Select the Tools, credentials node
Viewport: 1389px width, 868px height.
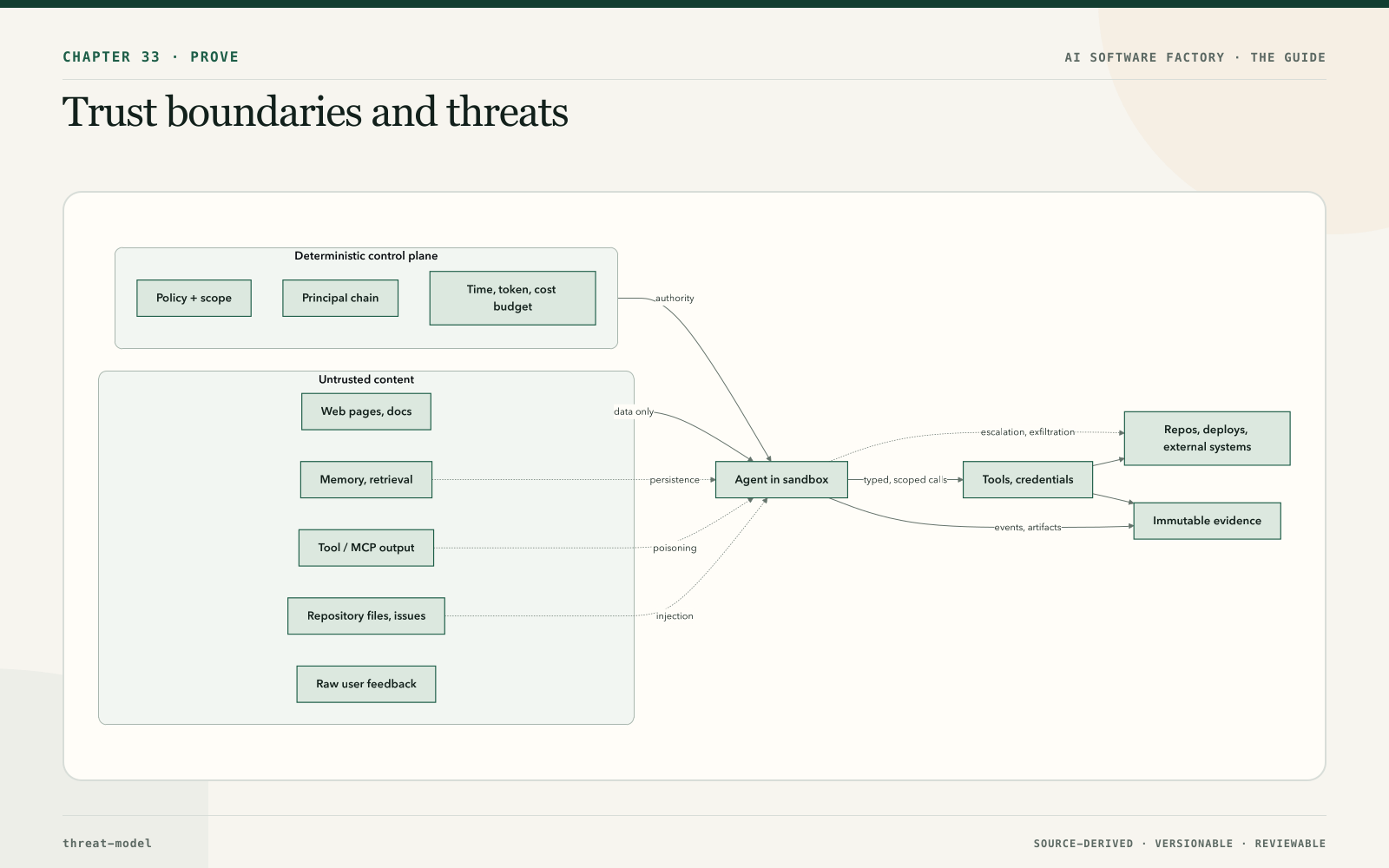(1028, 479)
